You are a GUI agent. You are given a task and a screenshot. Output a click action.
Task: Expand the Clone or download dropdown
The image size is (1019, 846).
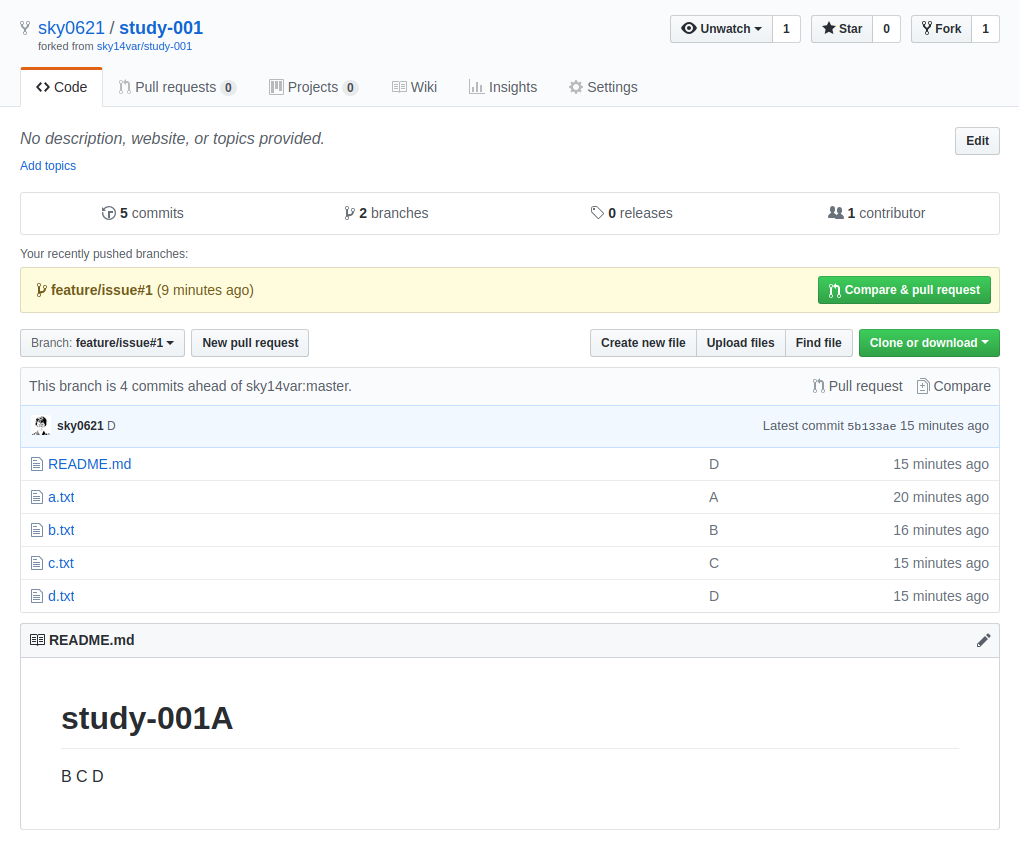coord(929,343)
